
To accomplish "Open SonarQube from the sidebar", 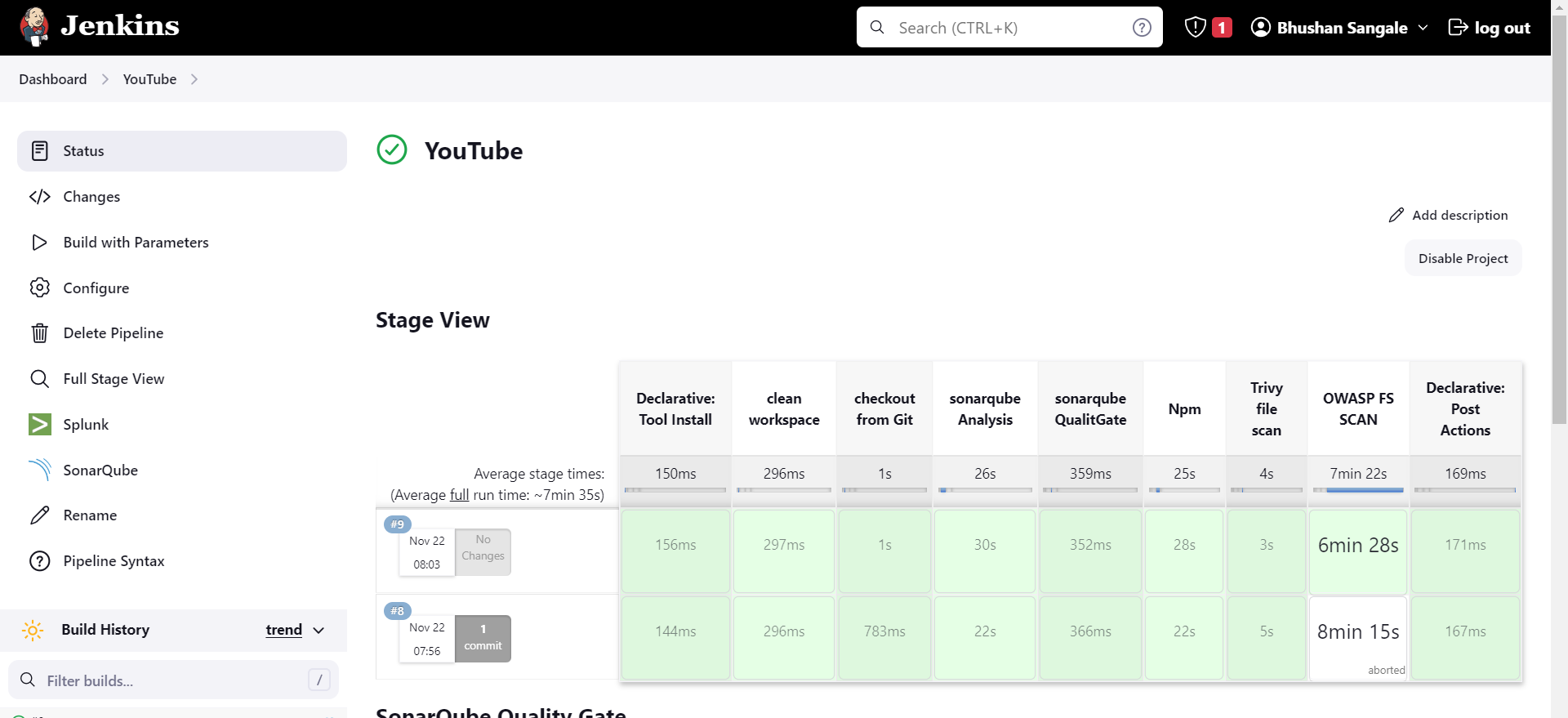I will tap(100, 470).
